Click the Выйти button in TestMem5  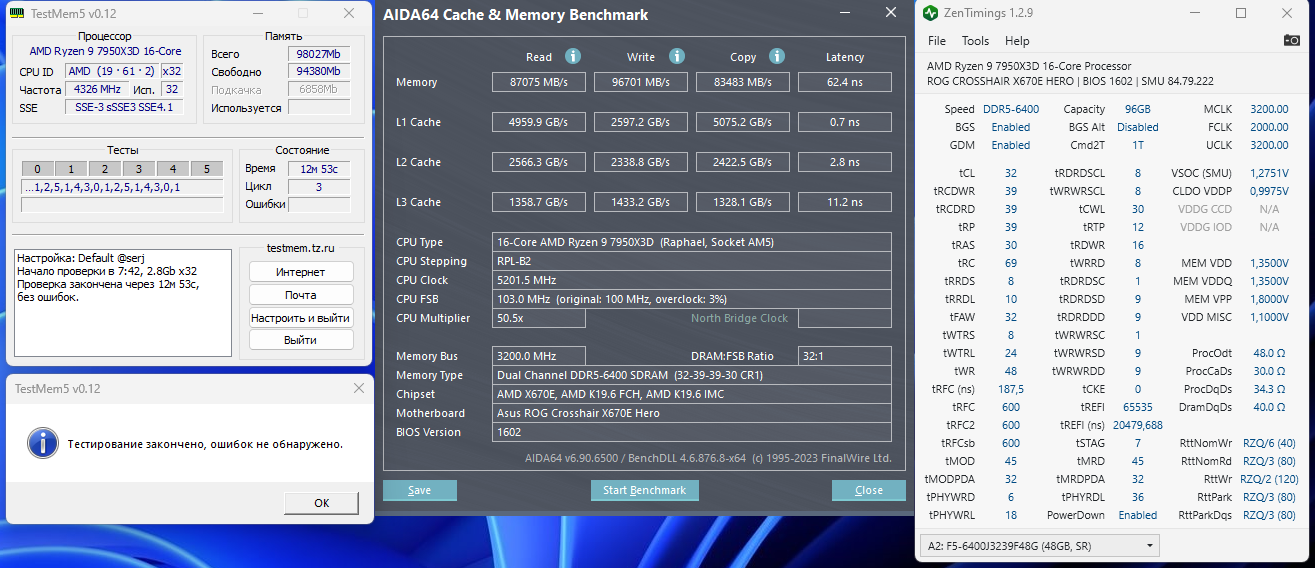(x=301, y=340)
